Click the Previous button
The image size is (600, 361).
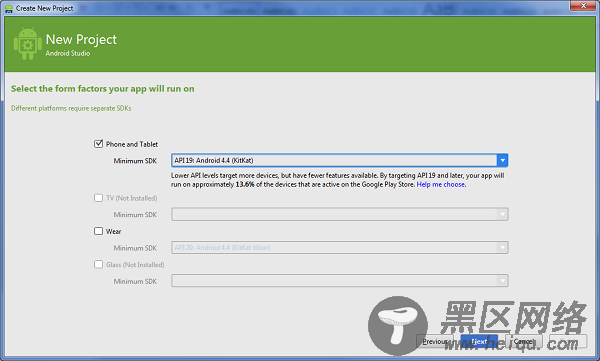(x=435, y=341)
